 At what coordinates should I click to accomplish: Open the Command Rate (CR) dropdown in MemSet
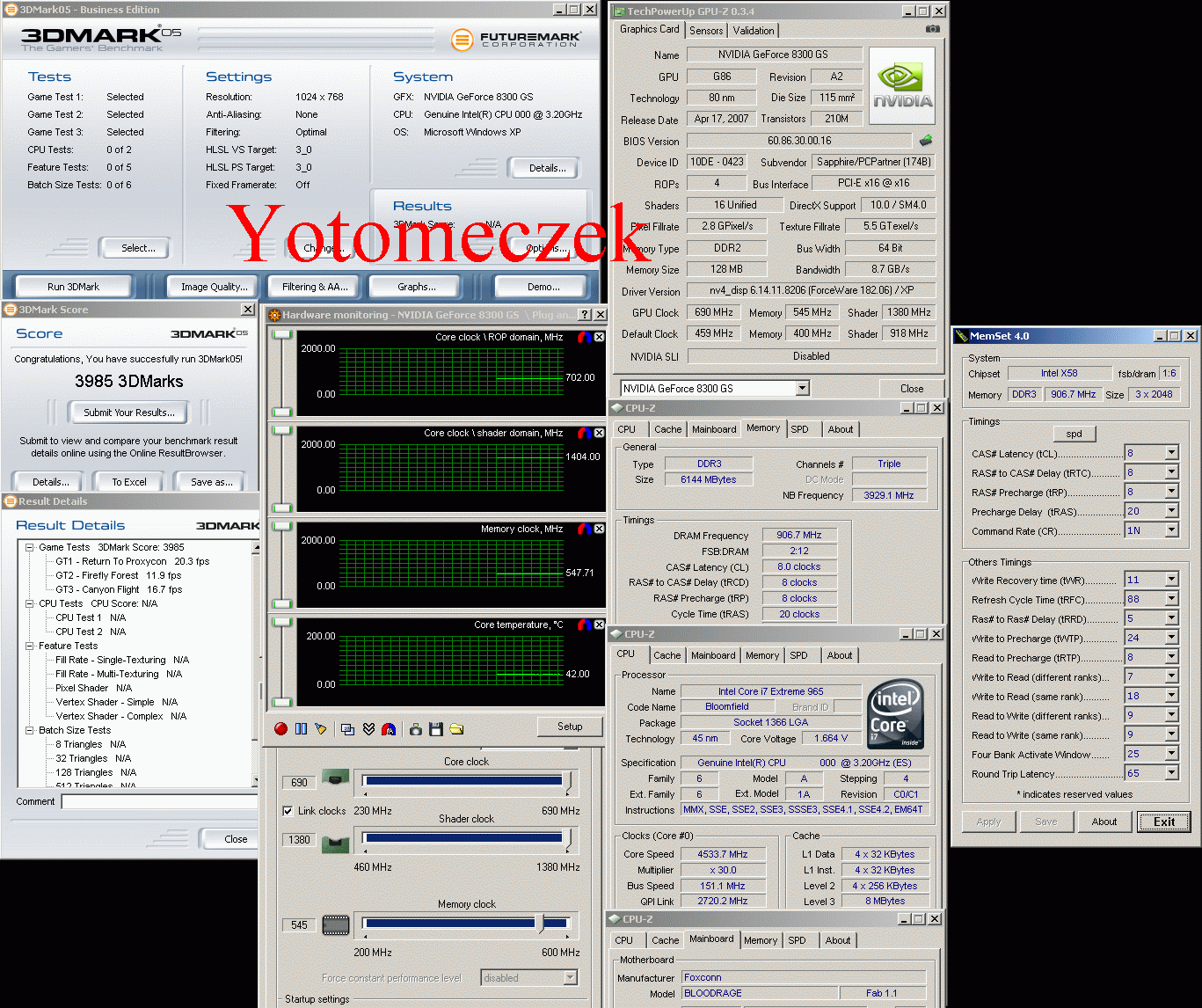click(x=1171, y=530)
